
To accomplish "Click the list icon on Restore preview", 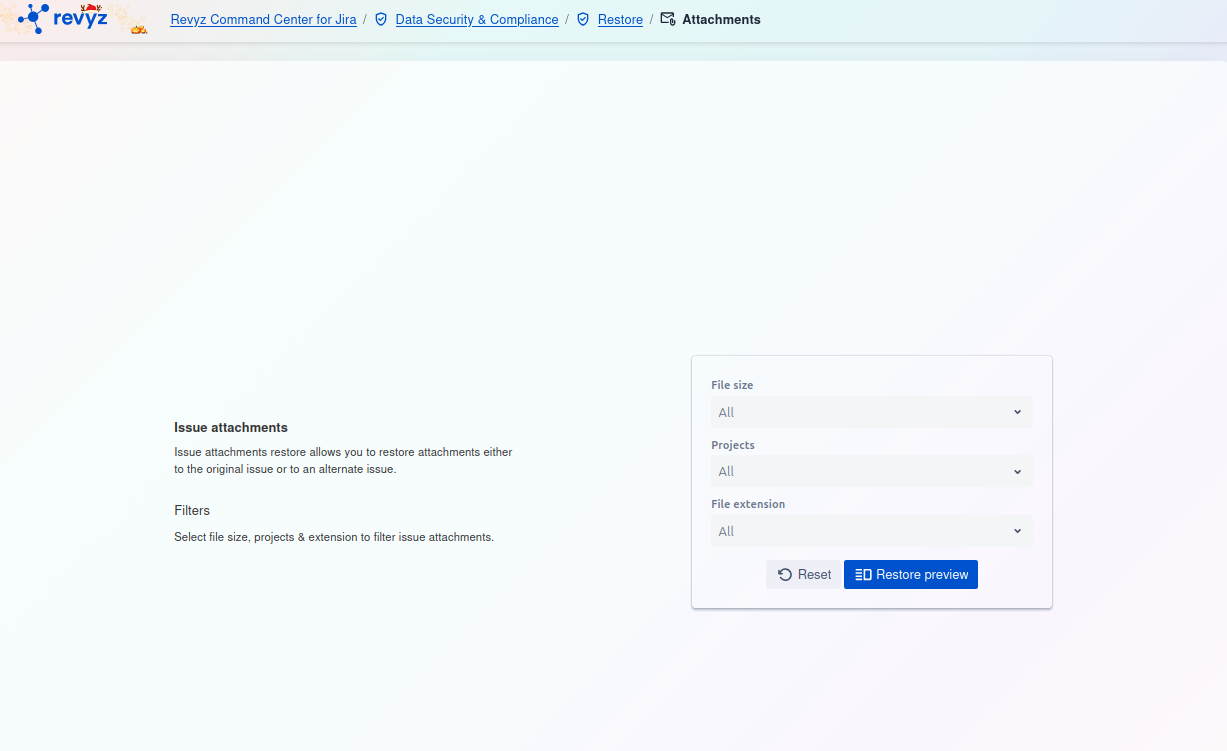I will 863,575.
